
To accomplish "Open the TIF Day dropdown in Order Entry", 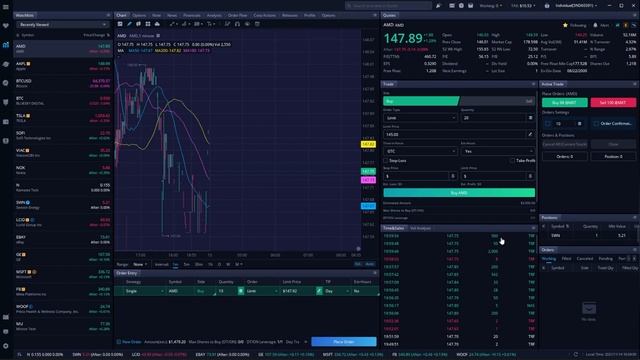I will 337,291.
